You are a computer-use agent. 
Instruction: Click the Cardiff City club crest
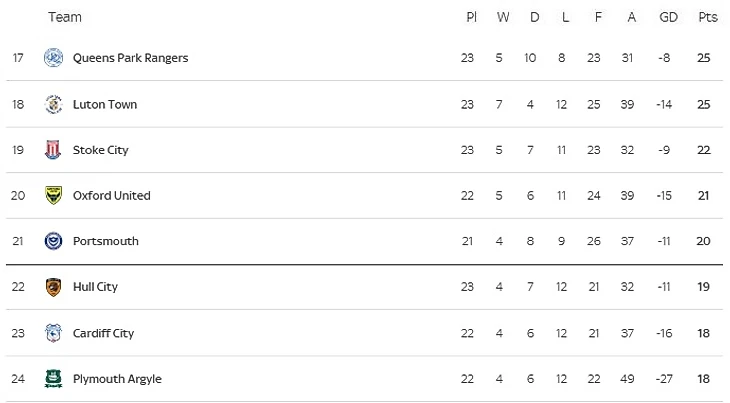[x=53, y=333]
